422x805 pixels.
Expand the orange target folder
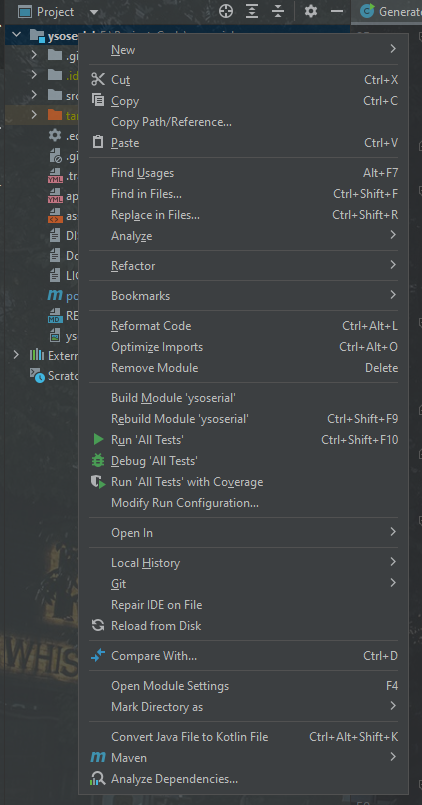34,114
